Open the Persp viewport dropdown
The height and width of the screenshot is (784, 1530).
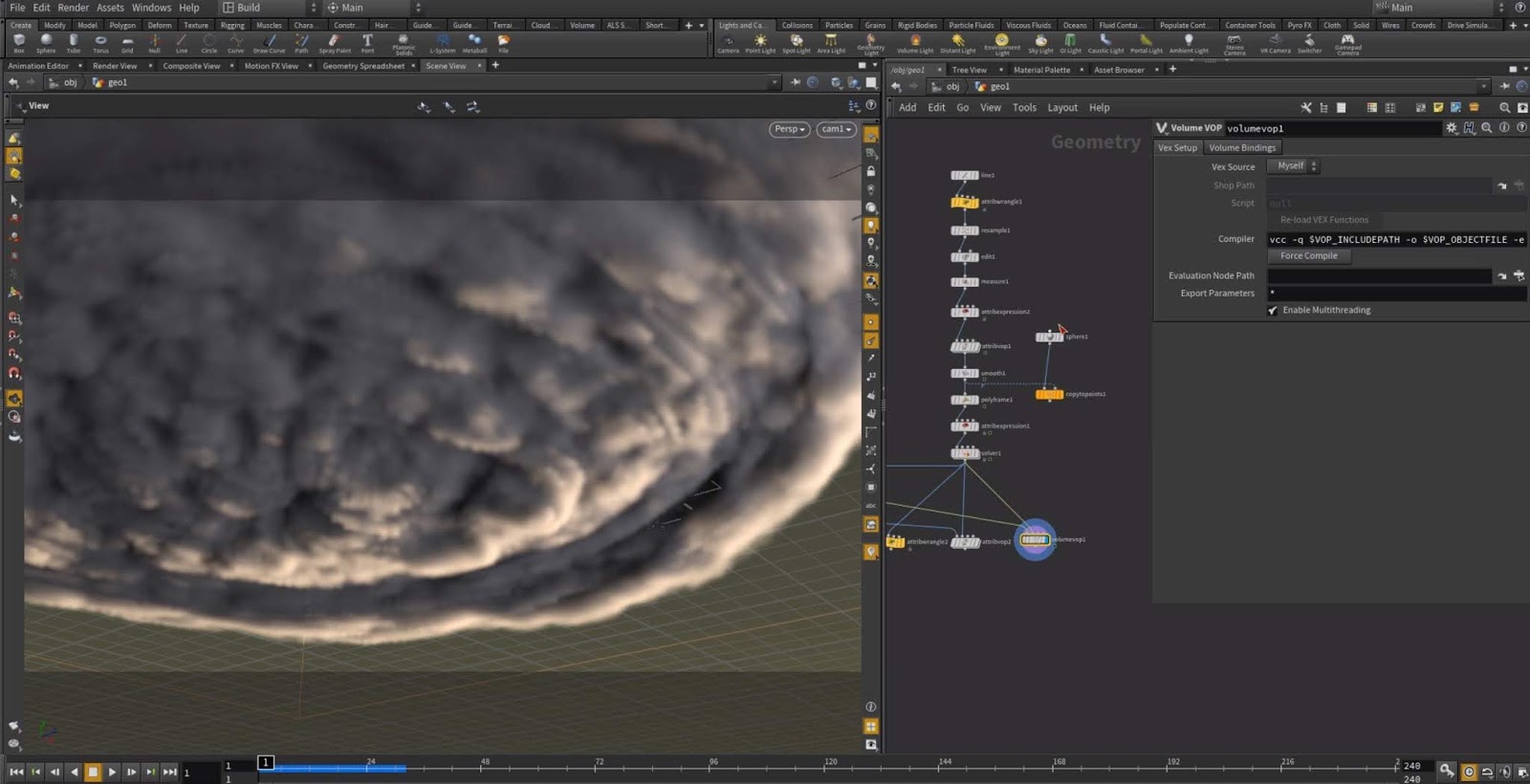pos(790,129)
